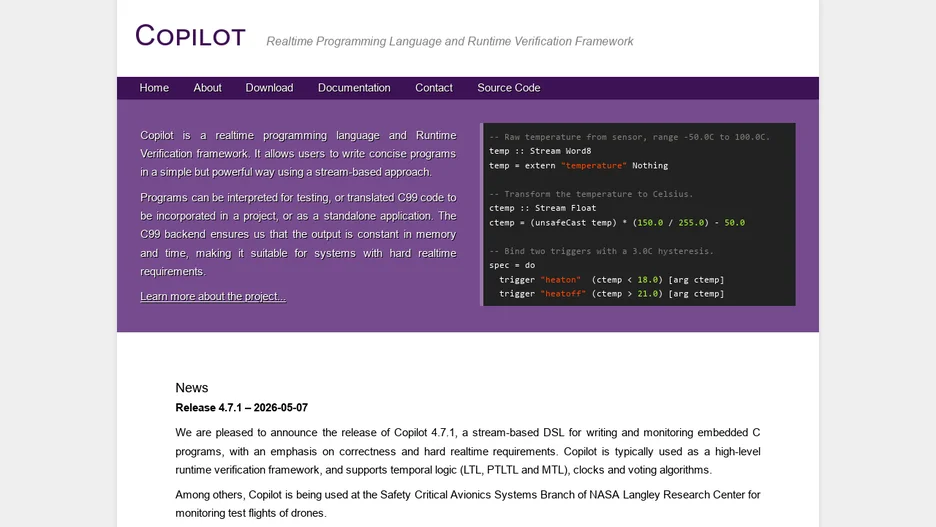Click the ctemp unsafeCast formula line
Viewport: 936px width, 527px height.
pos(617,223)
